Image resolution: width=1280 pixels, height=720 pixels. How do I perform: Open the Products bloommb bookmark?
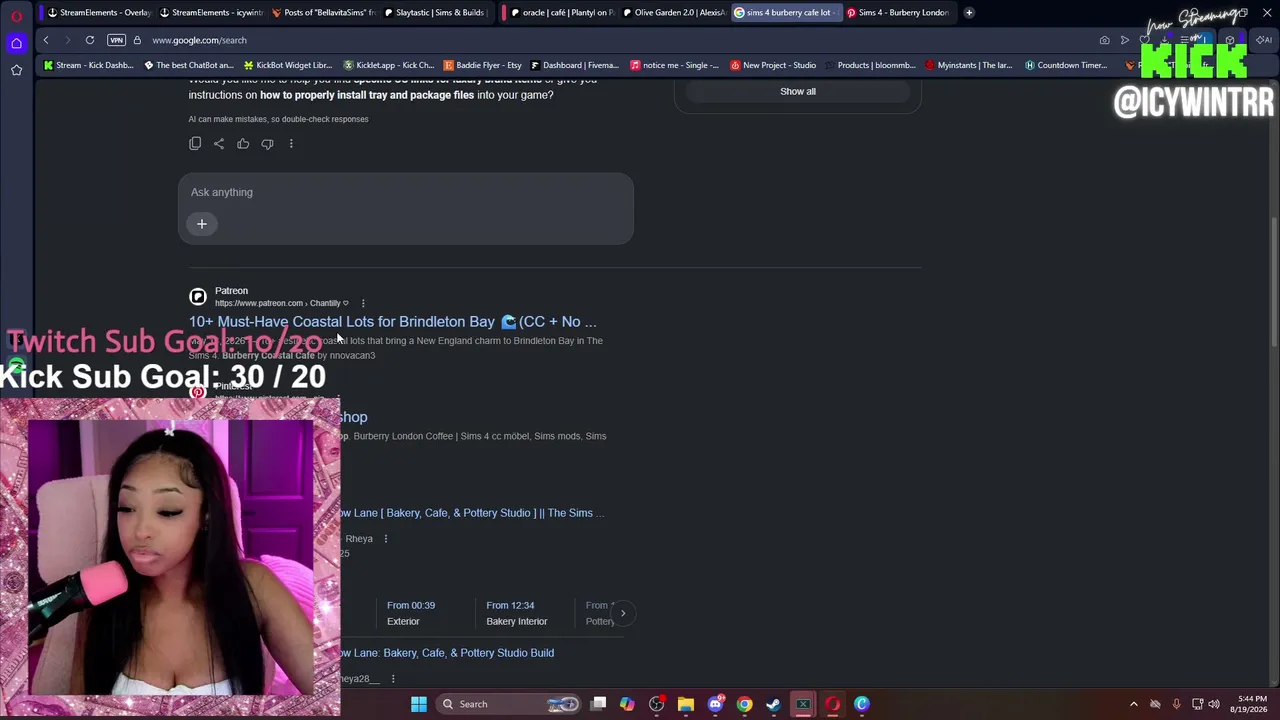[871, 65]
